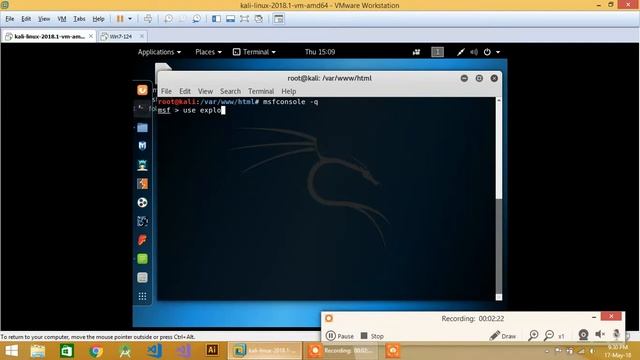This screenshot has height=360, width=640.
Task: Take a VM snapshot
Action: (x=168, y=19)
